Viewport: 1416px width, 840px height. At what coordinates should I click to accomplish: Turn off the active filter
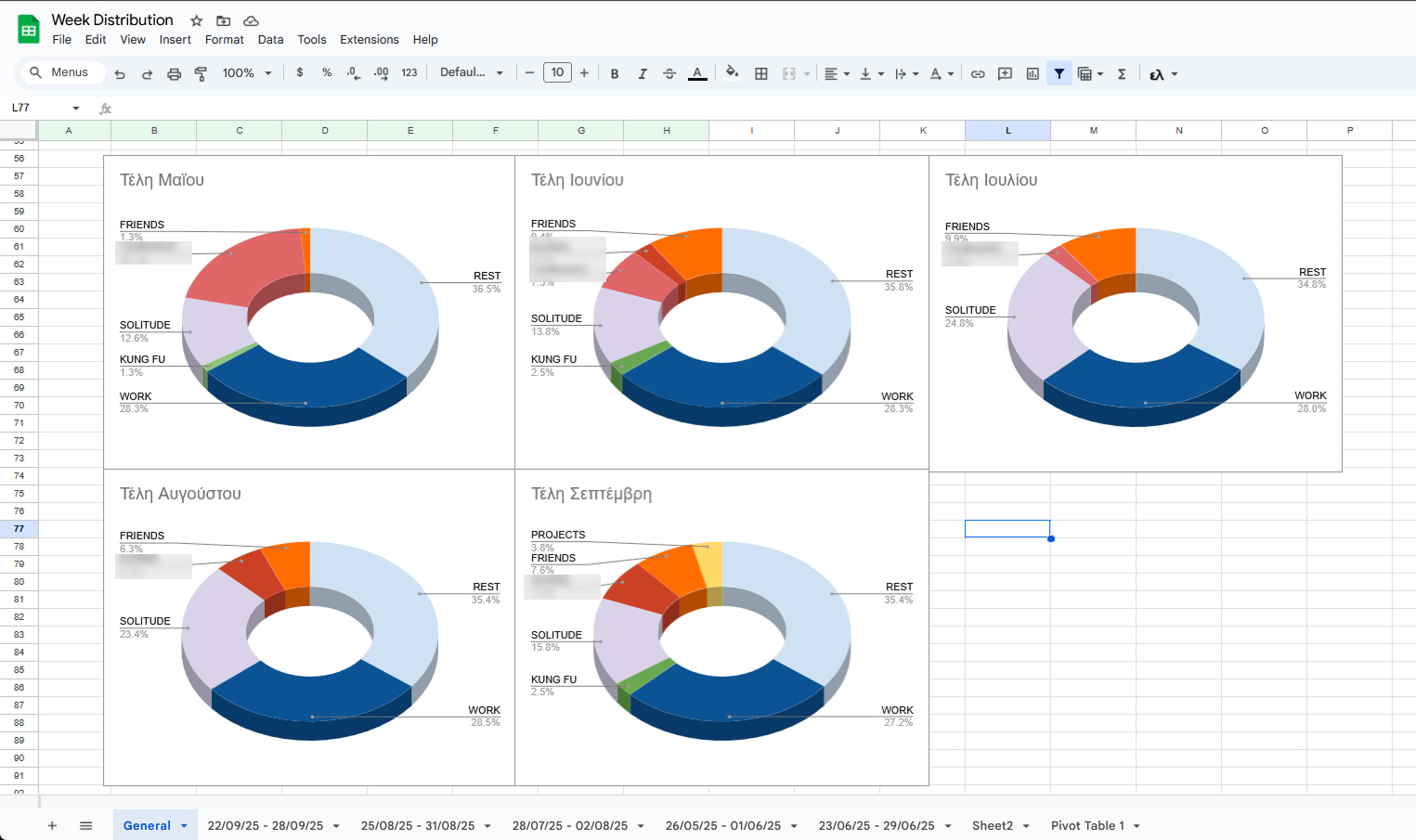1059,72
